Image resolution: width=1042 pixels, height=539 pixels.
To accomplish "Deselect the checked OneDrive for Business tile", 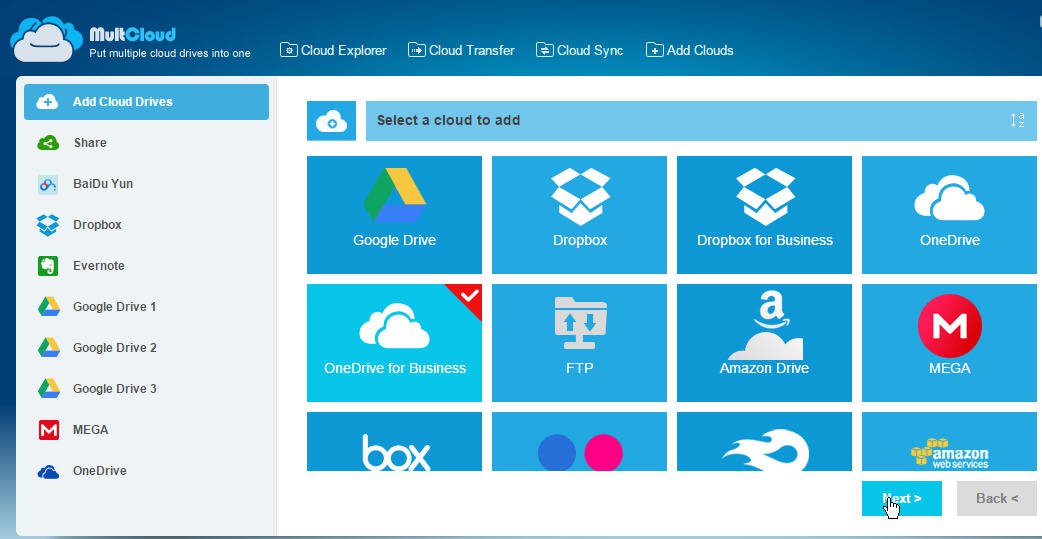I will (x=394, y=343).
